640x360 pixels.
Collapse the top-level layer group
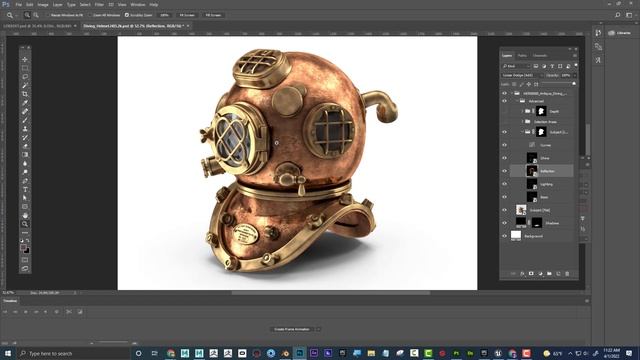click(512, 93)
